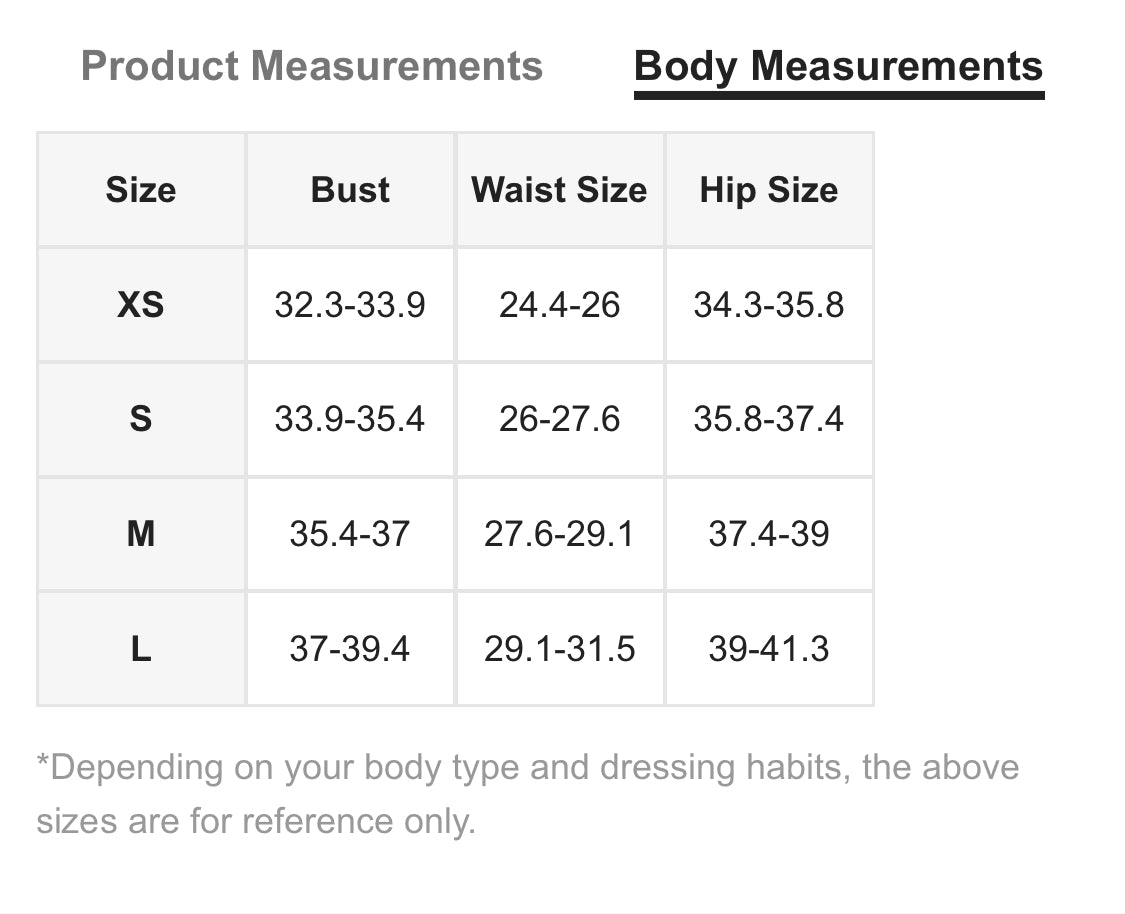
Task: Click the Hip Size column header
Action: pos(768,190)
